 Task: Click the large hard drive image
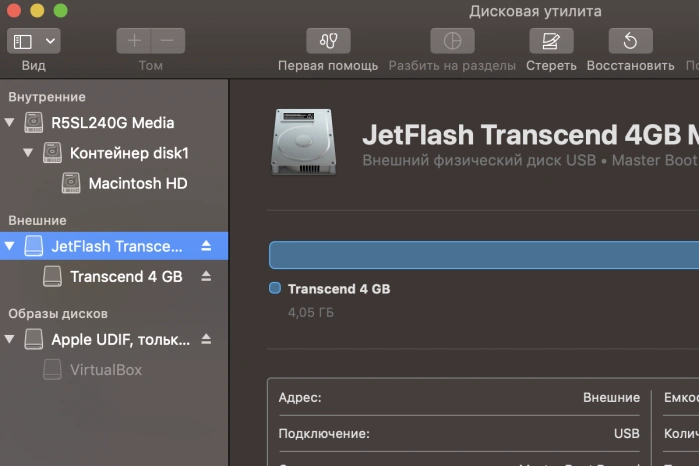[x=304, y=142]
